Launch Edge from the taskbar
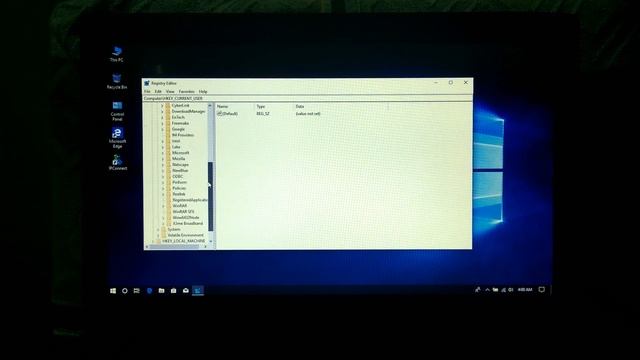The height and width of the screenshot is (360, 640). click(x=149, y=291)
